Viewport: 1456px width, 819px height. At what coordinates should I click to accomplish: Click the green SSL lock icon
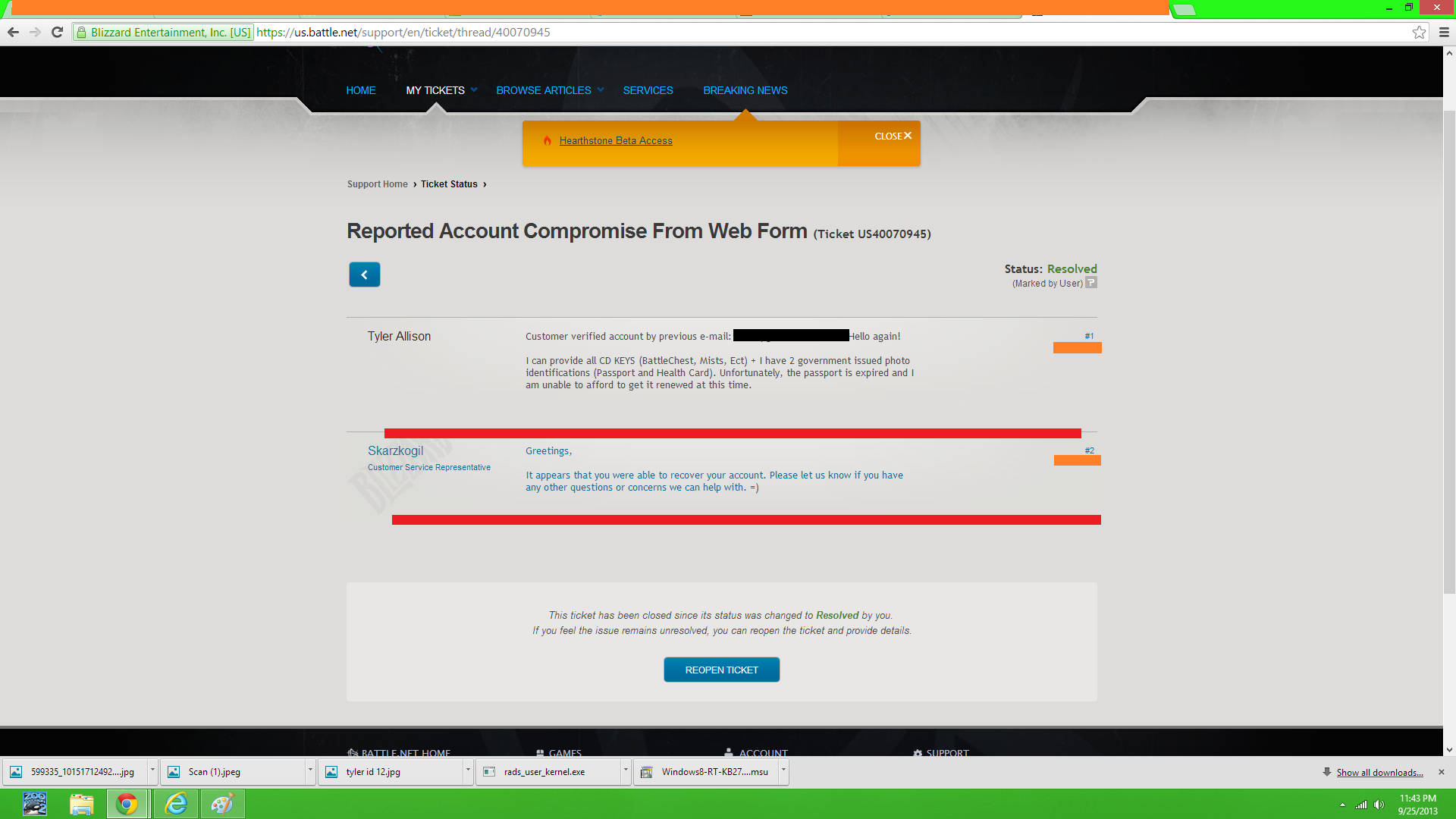(81, 32)
